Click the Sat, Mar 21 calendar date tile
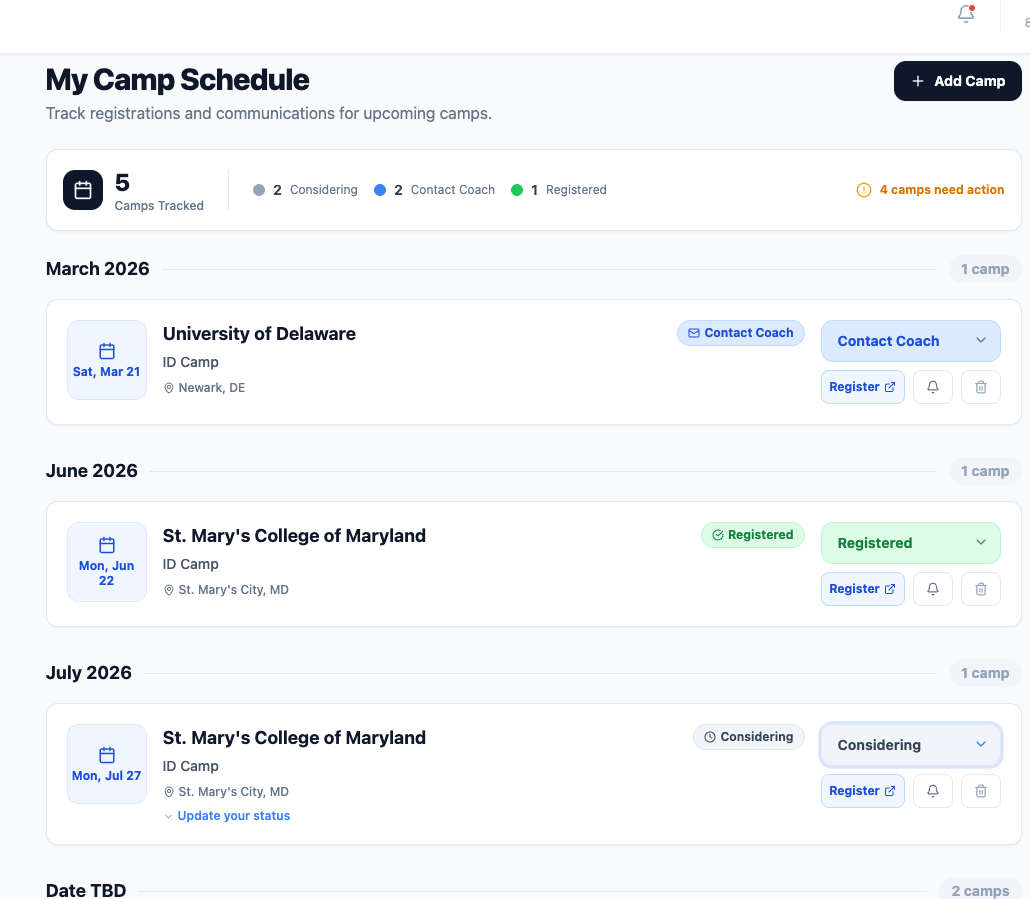The width and height of the screenshot is (1030, 899). click(x=106, y=360)
